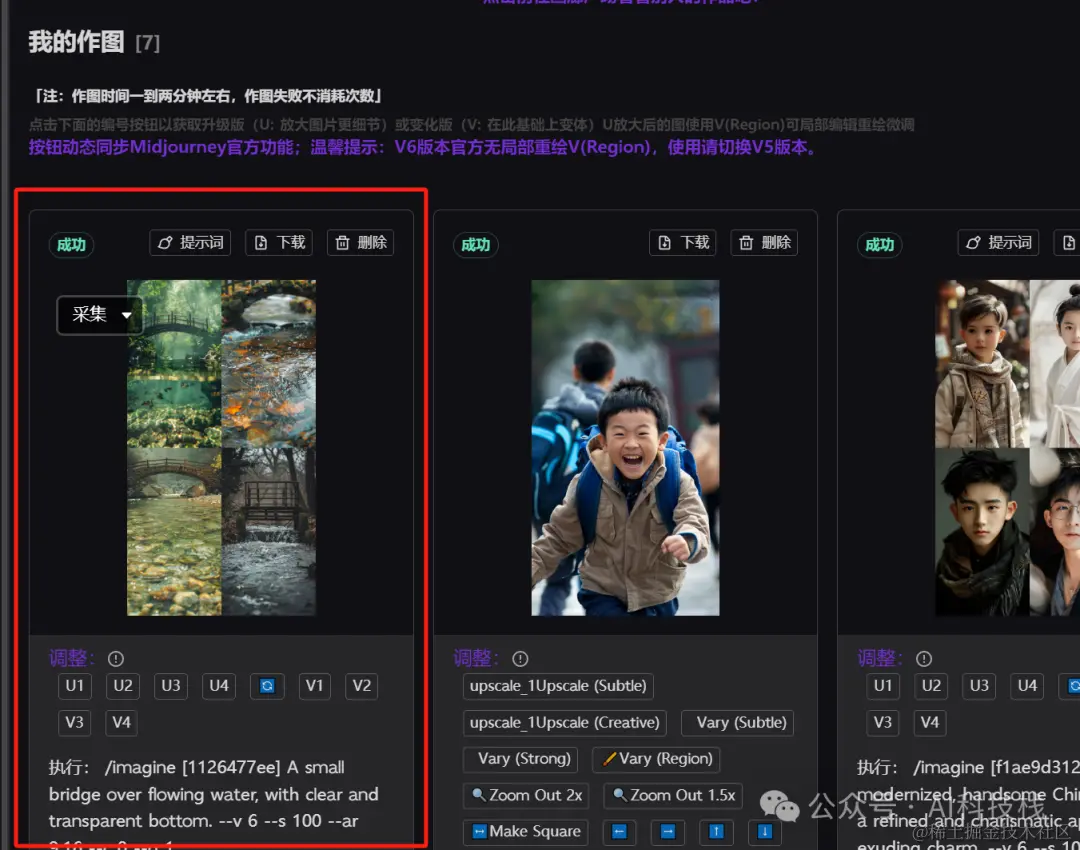1080x850 pixels.
Task: Click the 成功 status badge on bridge card
Action: (x=71, y=245)
